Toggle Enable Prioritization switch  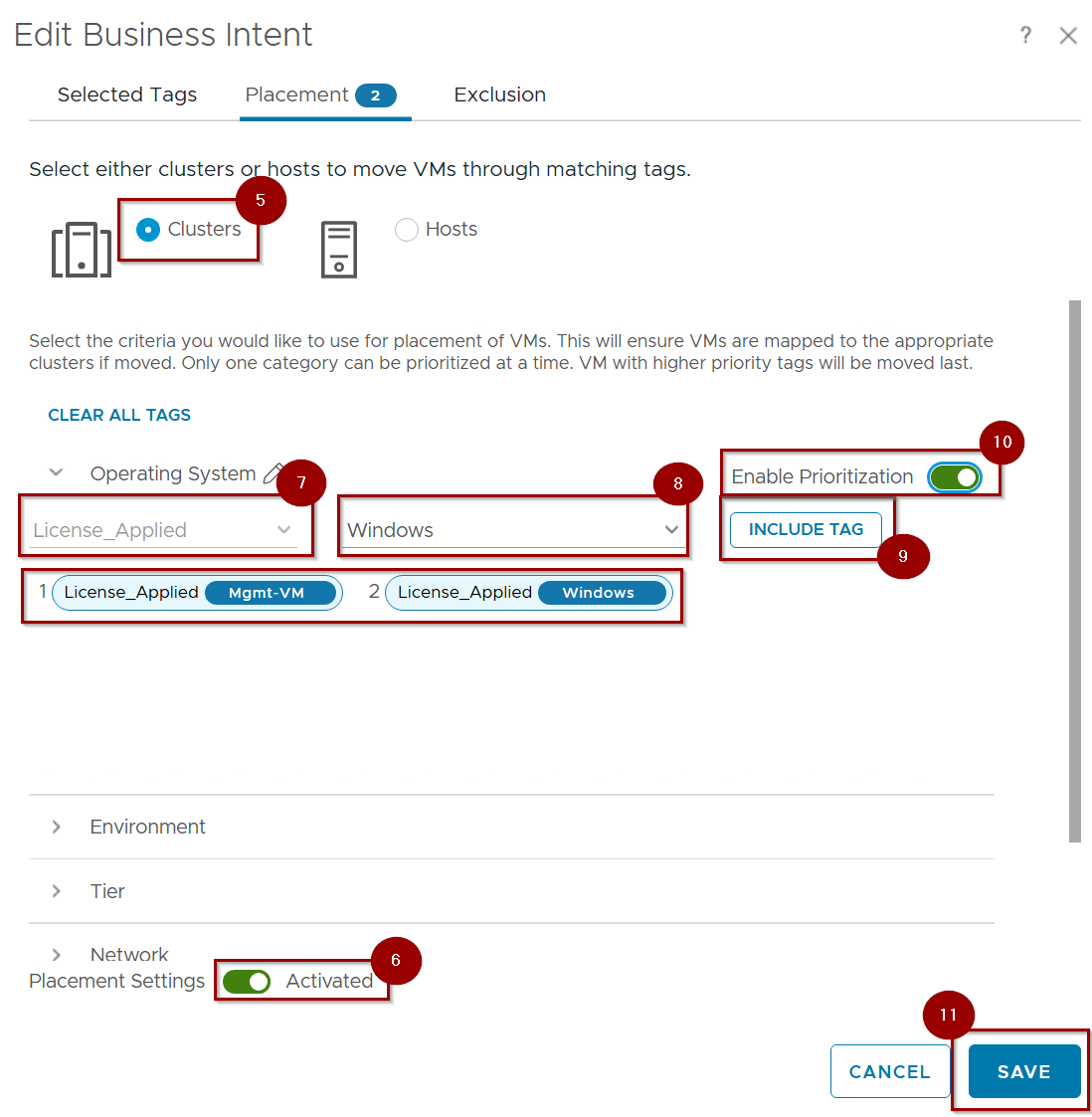click(954, 477)
